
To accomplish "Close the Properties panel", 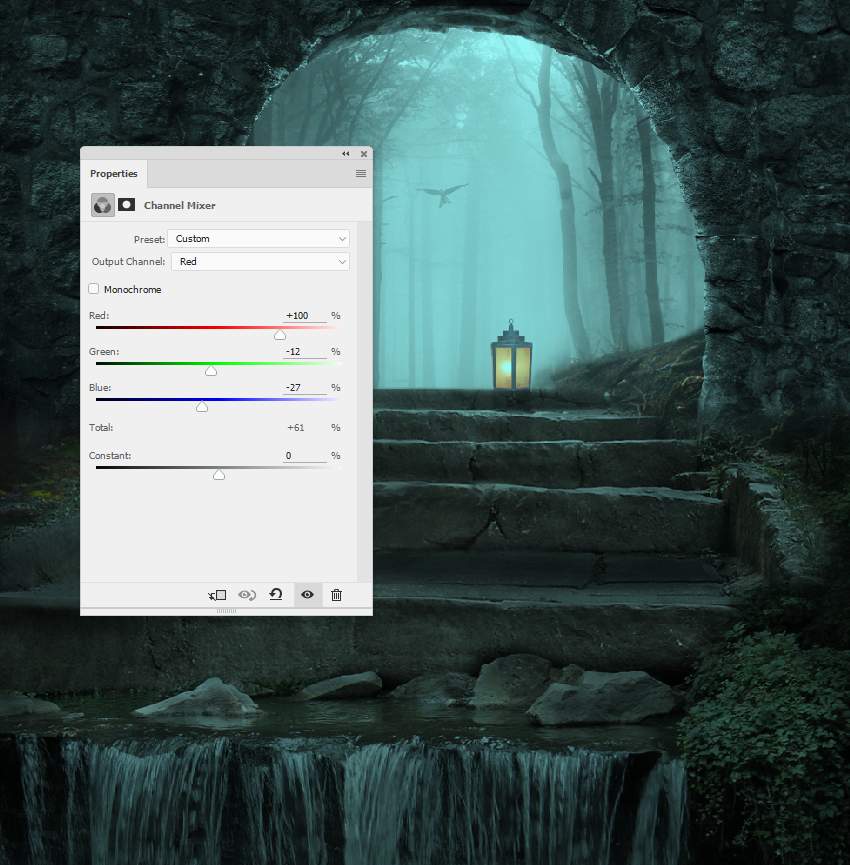I will (x=363, y=154).
